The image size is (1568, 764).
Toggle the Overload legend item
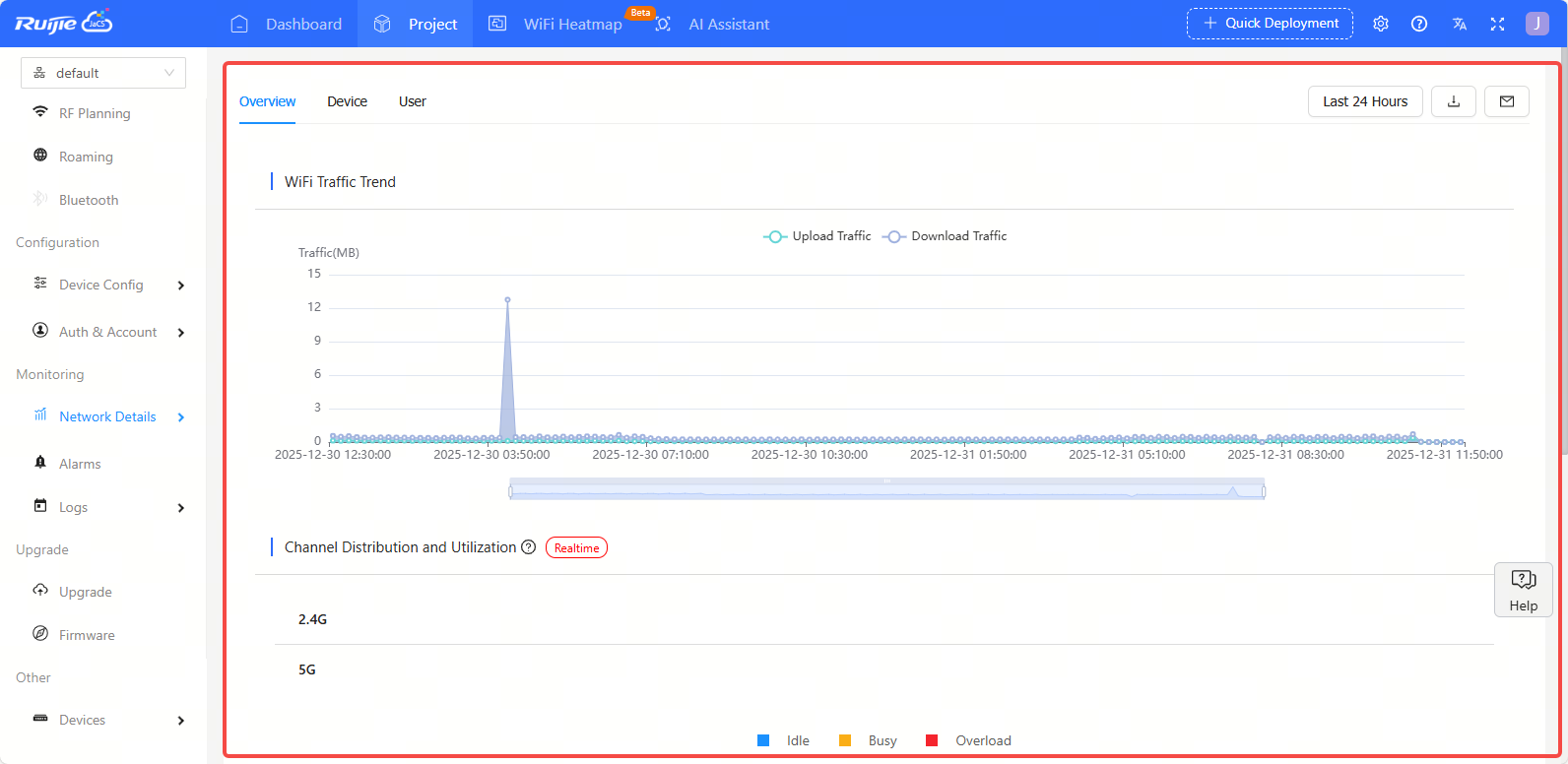969,740
